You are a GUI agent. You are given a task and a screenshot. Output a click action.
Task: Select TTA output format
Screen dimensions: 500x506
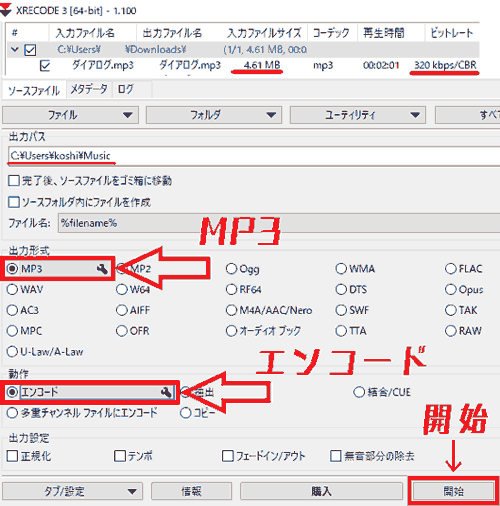tap(341, 331)
